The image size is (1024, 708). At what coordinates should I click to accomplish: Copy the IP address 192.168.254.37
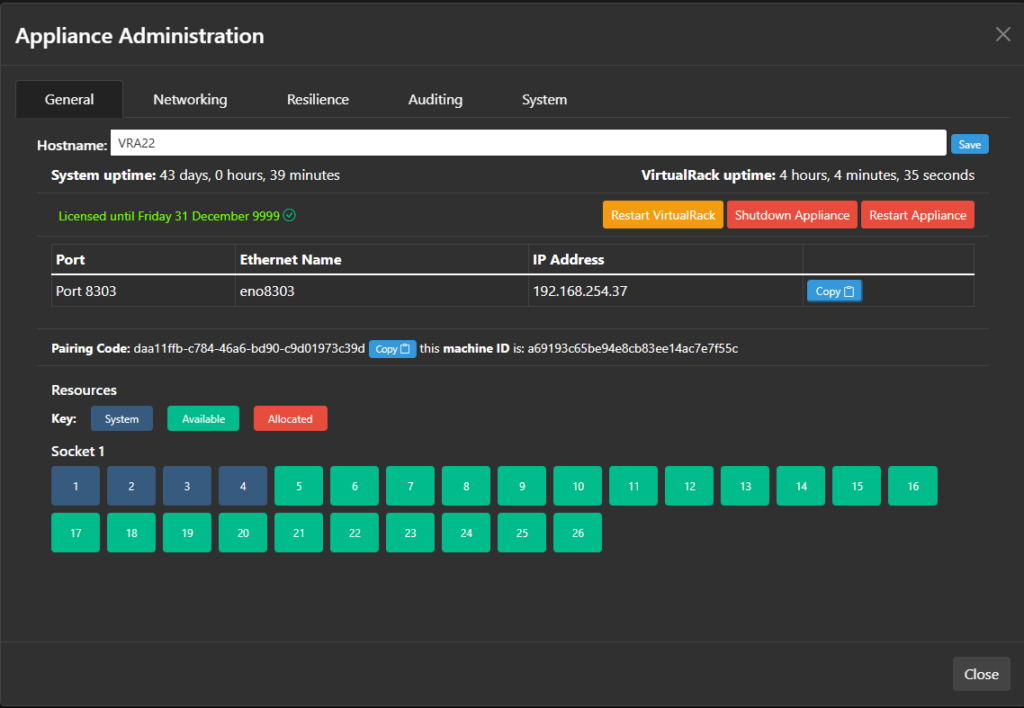(834, 291)
